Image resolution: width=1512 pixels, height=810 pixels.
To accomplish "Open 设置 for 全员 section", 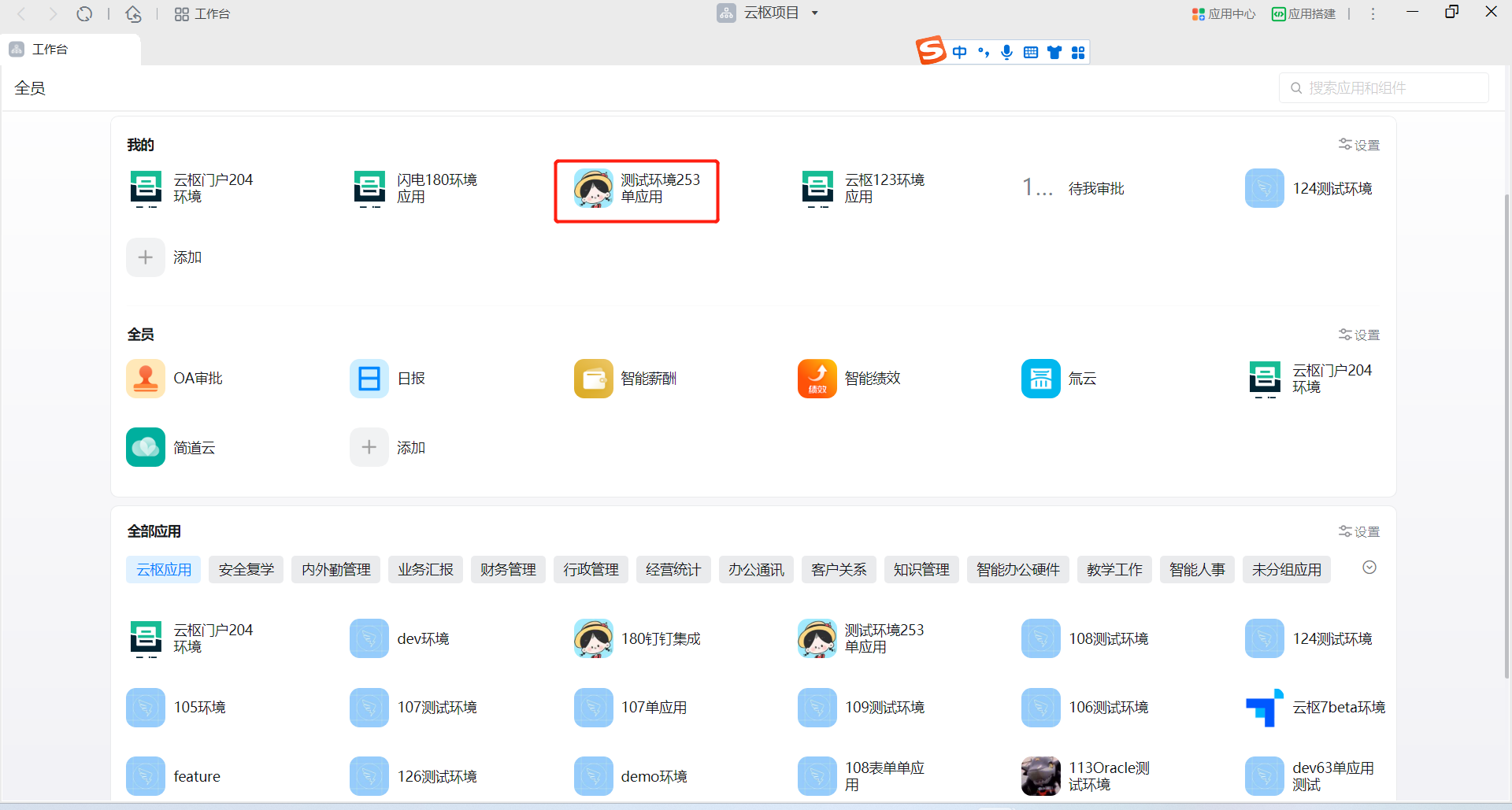I will (1359, 335).
